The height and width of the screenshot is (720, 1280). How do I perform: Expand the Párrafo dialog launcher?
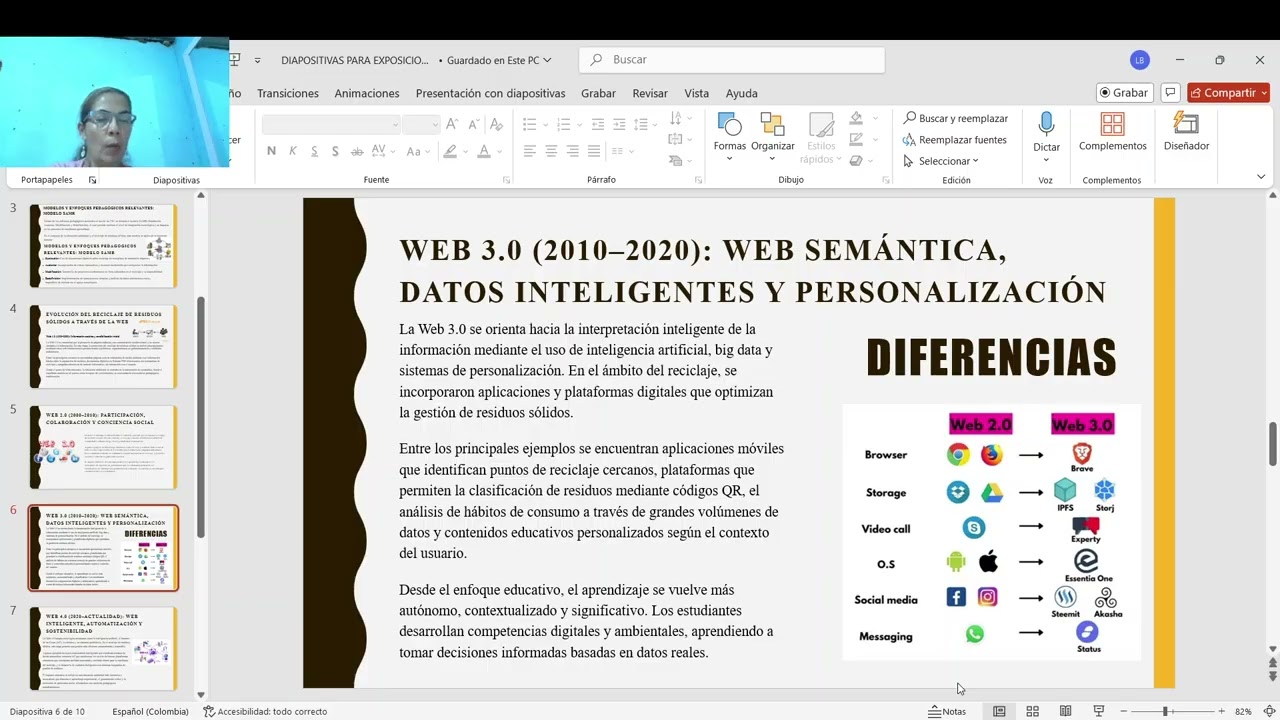click(x=698, y=180)
